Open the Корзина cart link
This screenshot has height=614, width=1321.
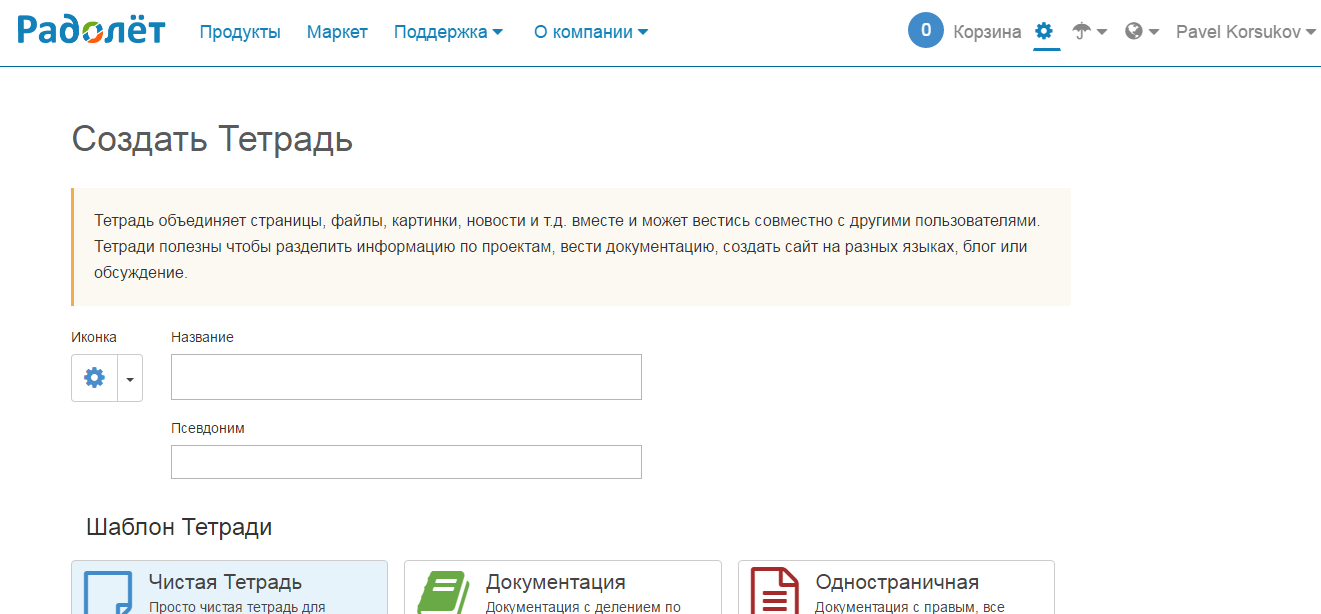[x=987, y=31]
